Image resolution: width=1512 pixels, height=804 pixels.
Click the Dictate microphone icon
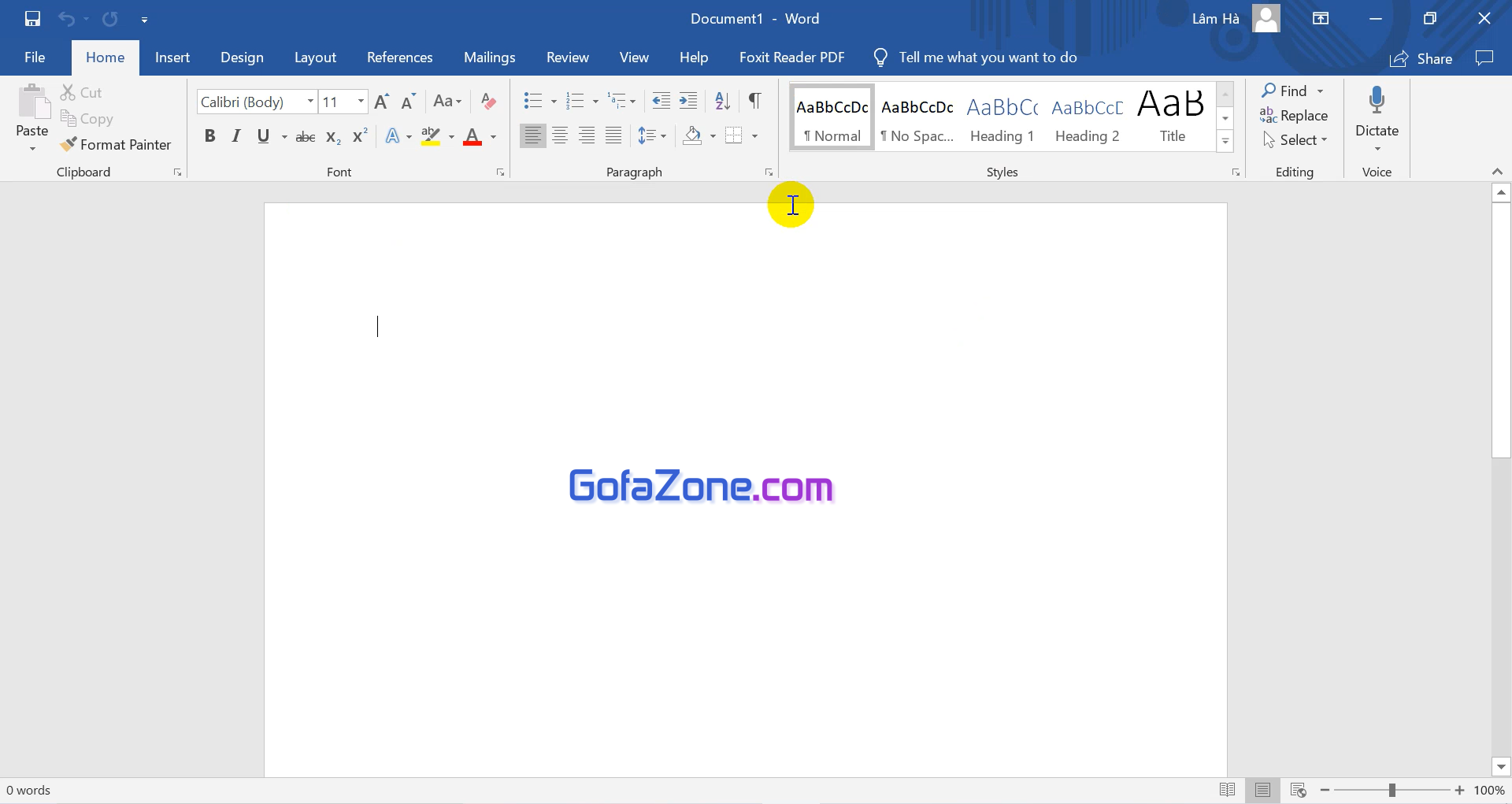1377,101
